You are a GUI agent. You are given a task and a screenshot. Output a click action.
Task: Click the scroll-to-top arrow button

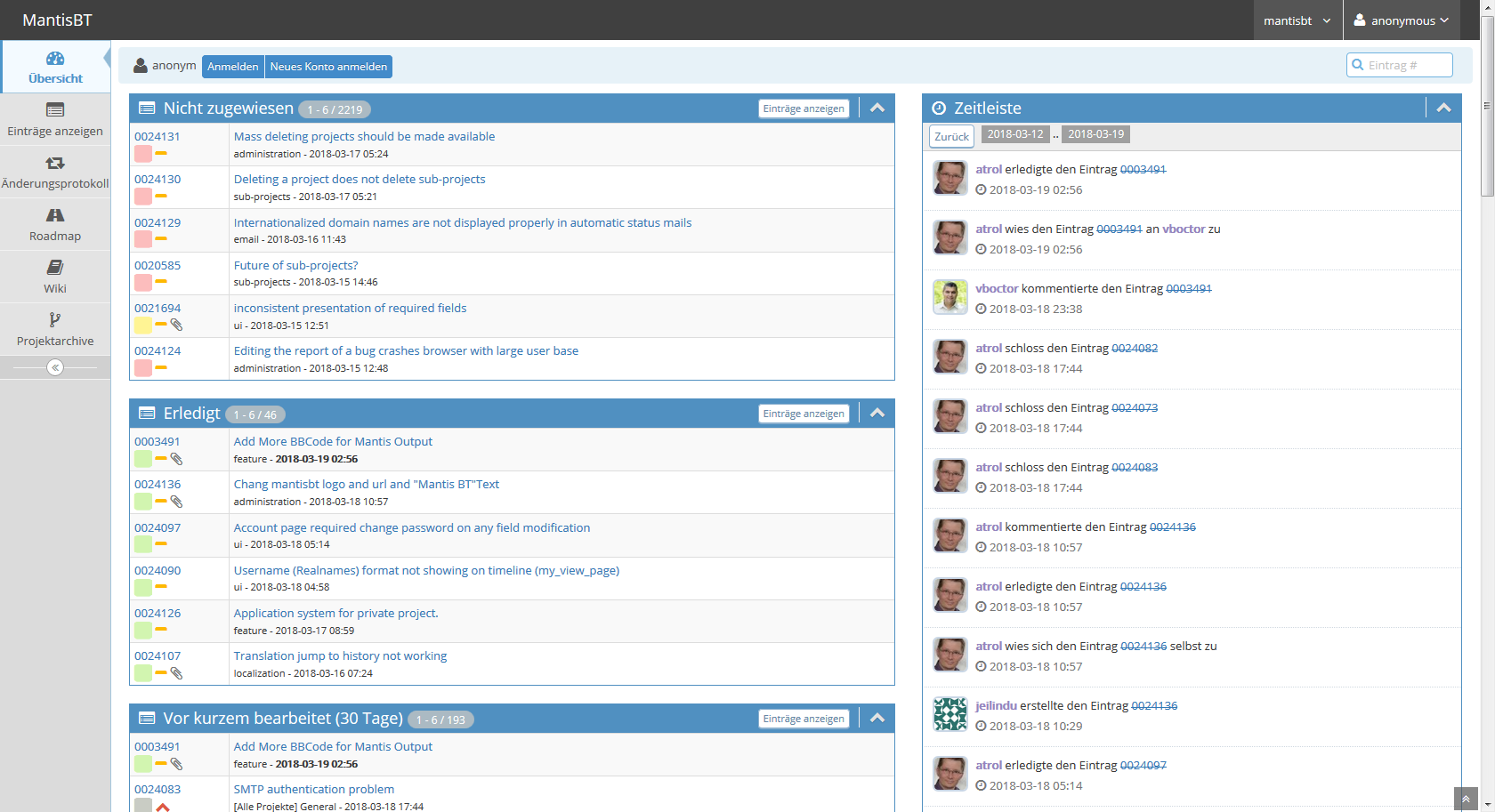(x=1465, y=799)
